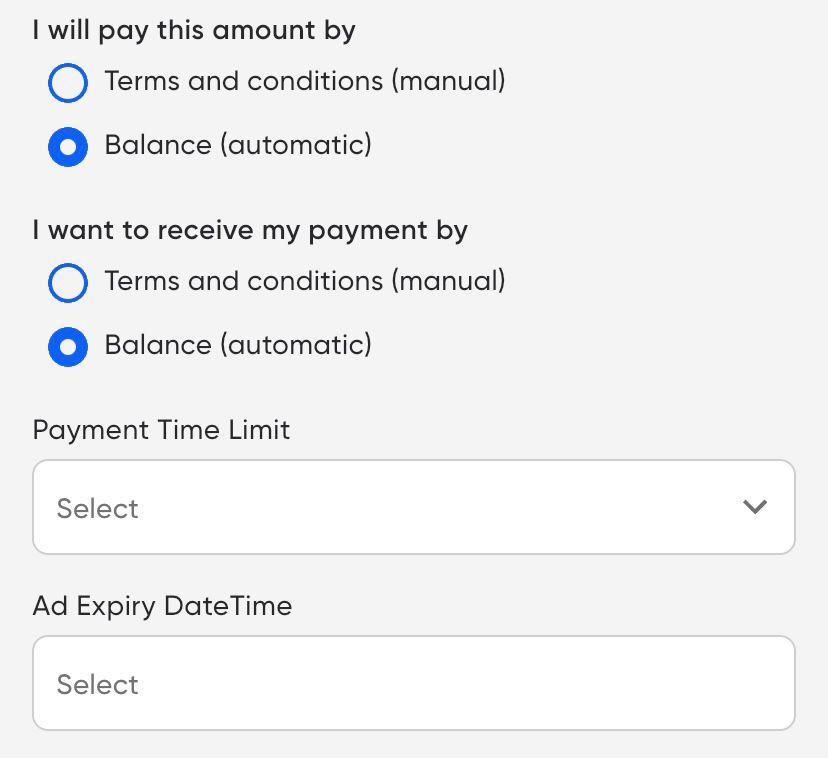
Task: Click "Balance (automatic)" text under pay section
Action: click(x=238, y=145)
